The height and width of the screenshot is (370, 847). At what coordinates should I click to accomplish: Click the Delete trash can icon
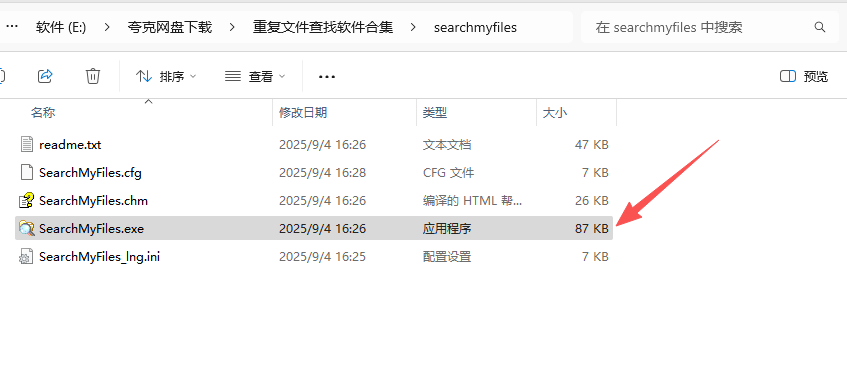(x=93, y=76)
